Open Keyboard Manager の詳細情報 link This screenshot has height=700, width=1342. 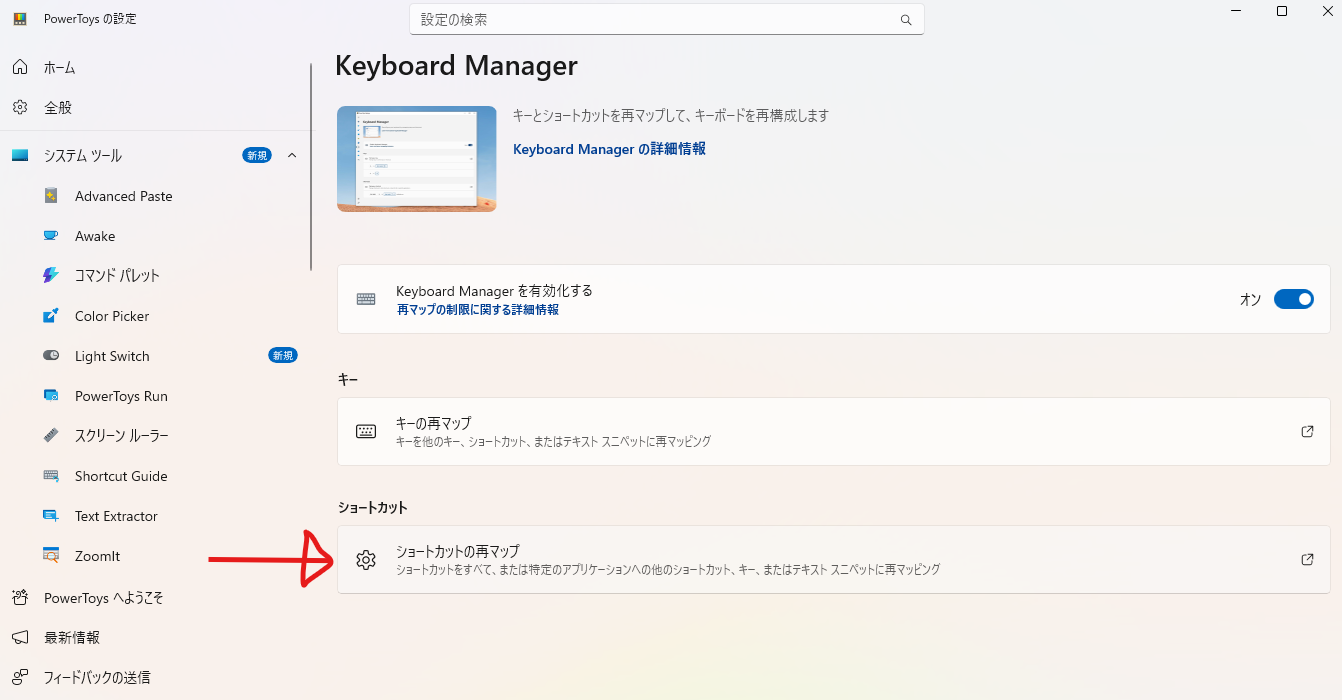(609, 148)
